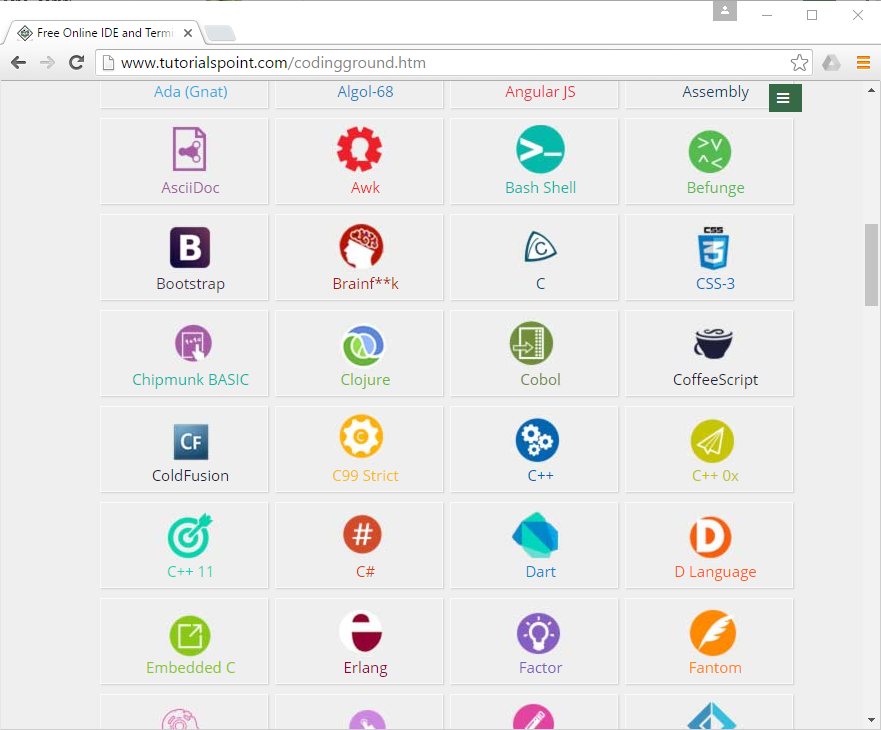881x730 pixels.
Task: Click the Brainf**k text label
Action: (x=365, y=284)
